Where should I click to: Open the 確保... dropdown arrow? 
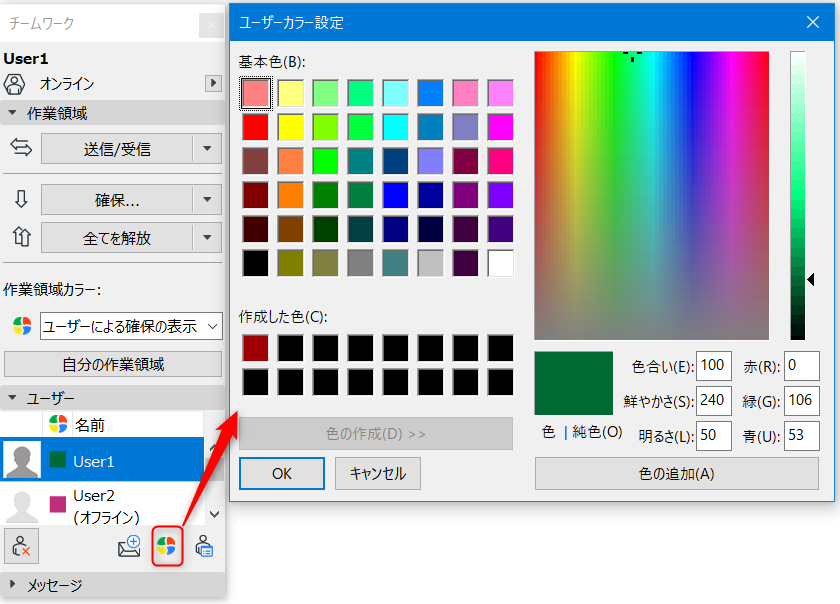pos(207,199)
